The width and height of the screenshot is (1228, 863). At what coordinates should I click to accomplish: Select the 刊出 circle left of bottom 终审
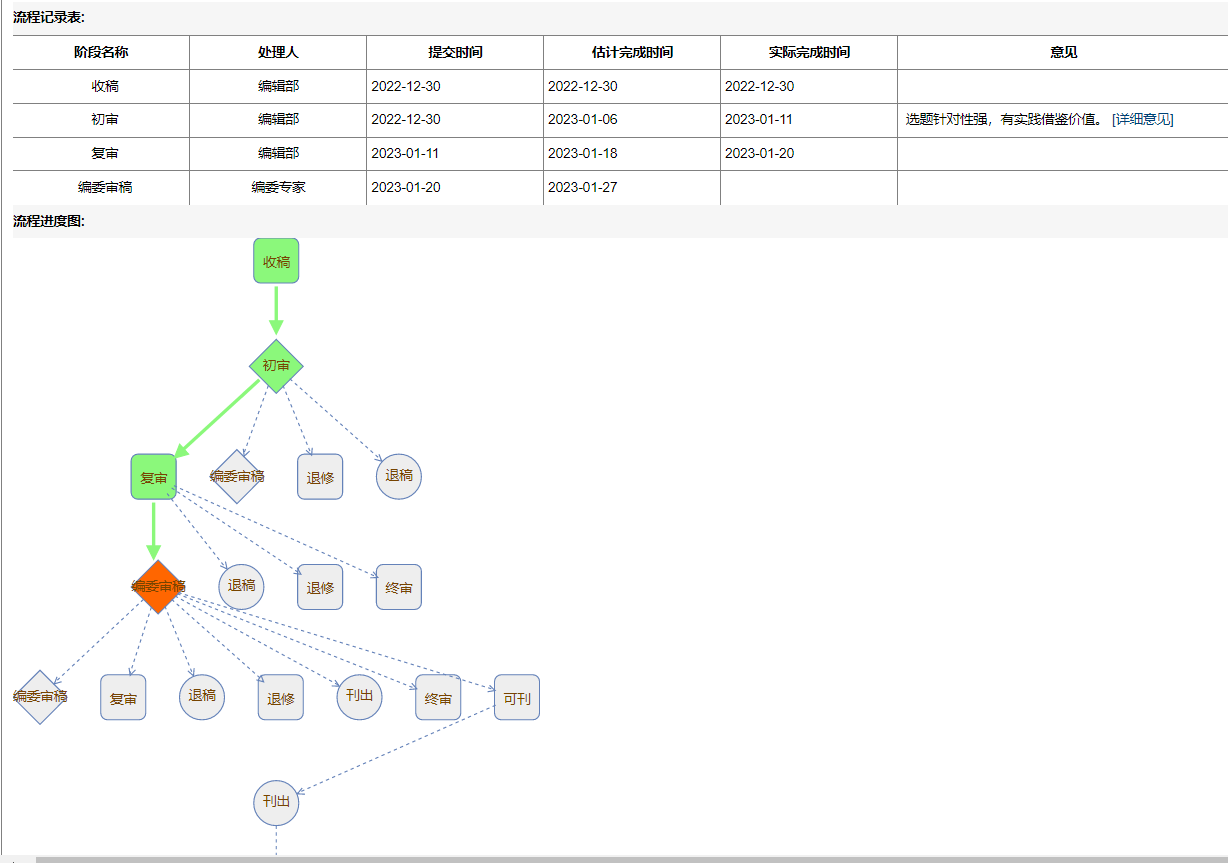[x=359, y=695]
